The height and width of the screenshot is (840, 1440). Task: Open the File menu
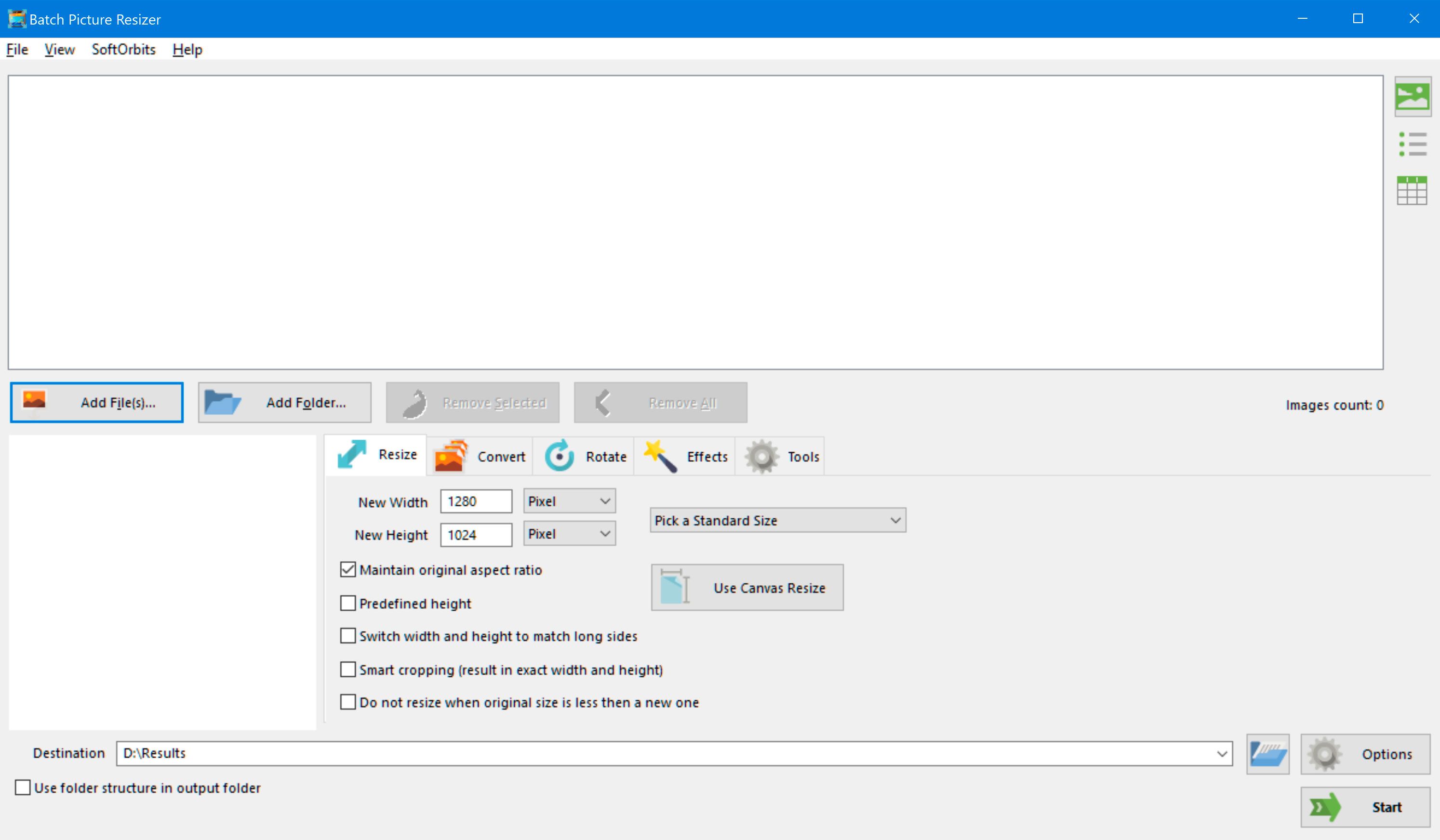(x=18, y=49)
